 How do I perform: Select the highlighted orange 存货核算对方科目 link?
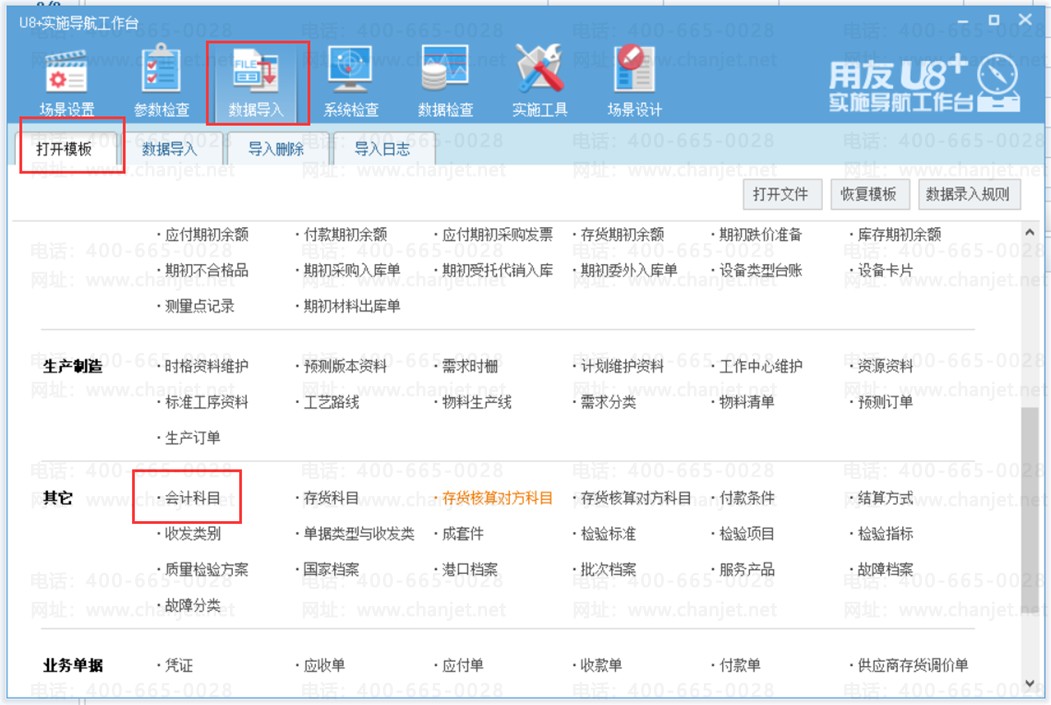click(497, 498)
